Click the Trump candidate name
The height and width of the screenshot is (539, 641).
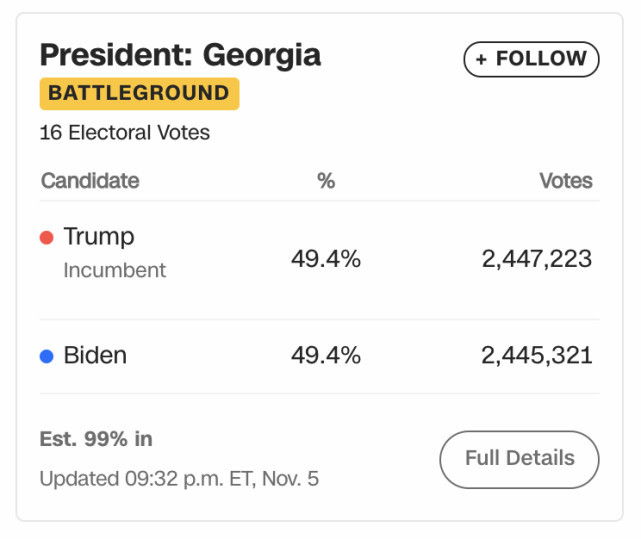(99, 237)
